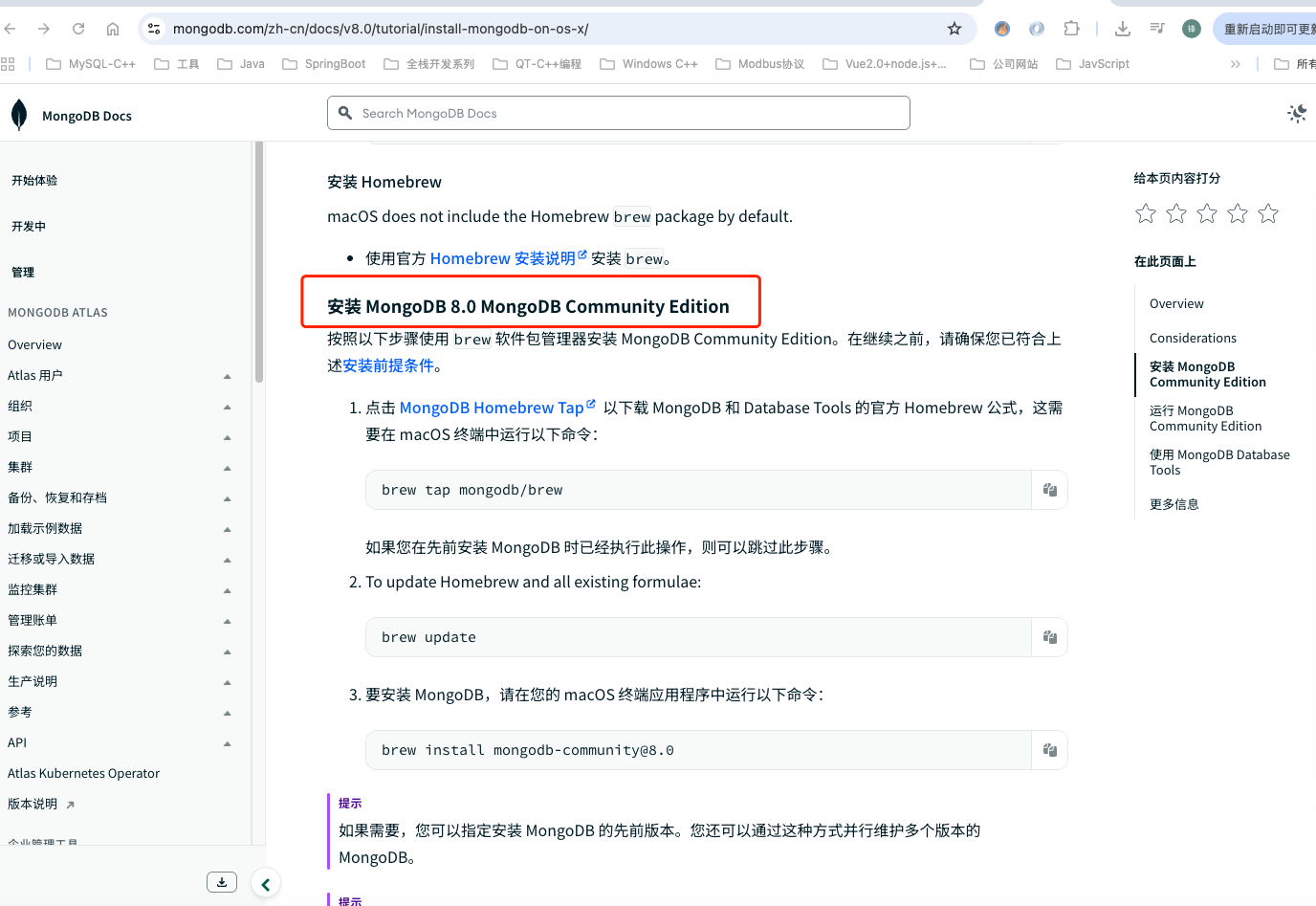
Task: Jump to 更多信息 in page contents
Action: tap(1174, 504)
